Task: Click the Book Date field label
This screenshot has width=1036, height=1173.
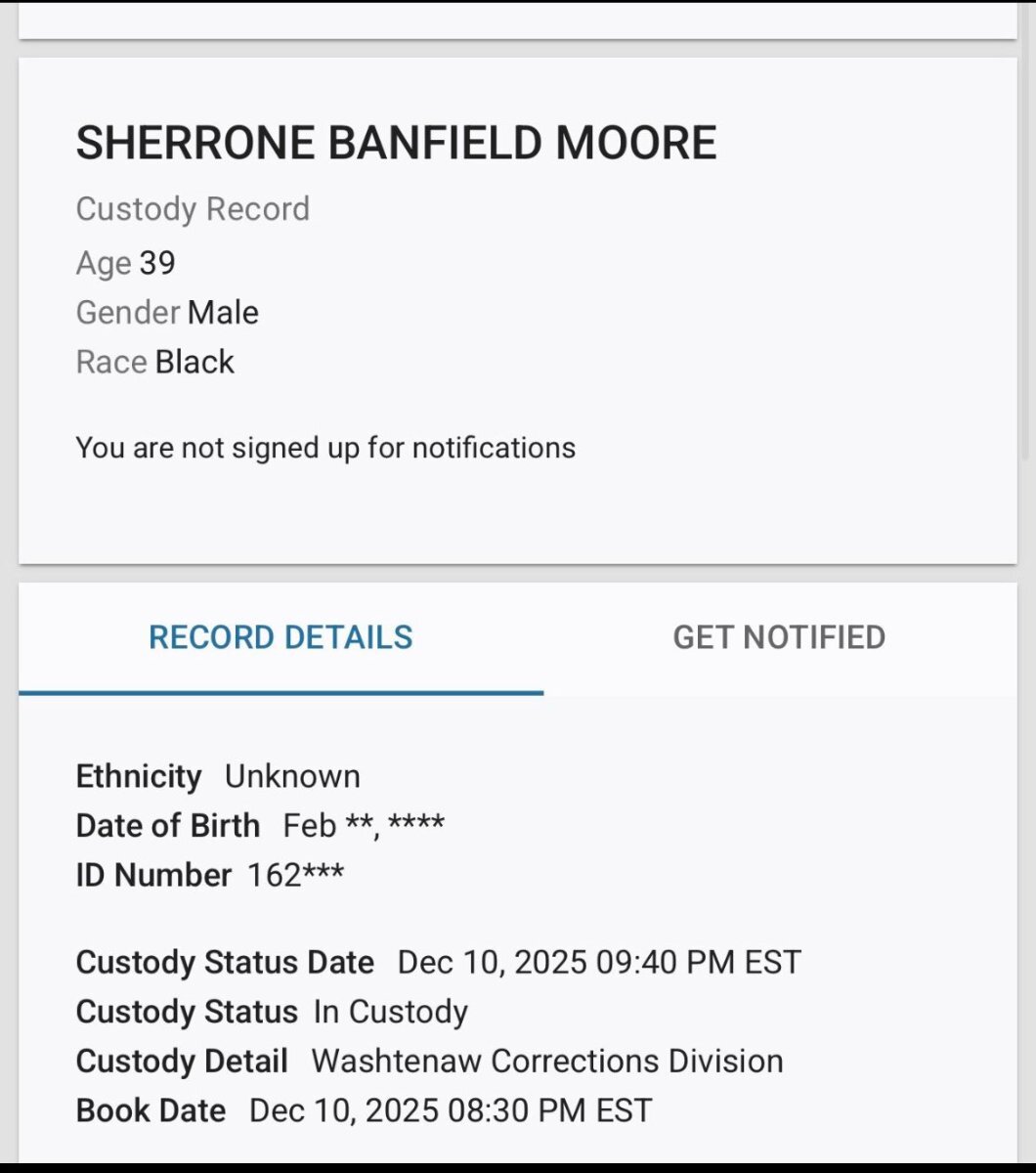Action: point(151,1110)
